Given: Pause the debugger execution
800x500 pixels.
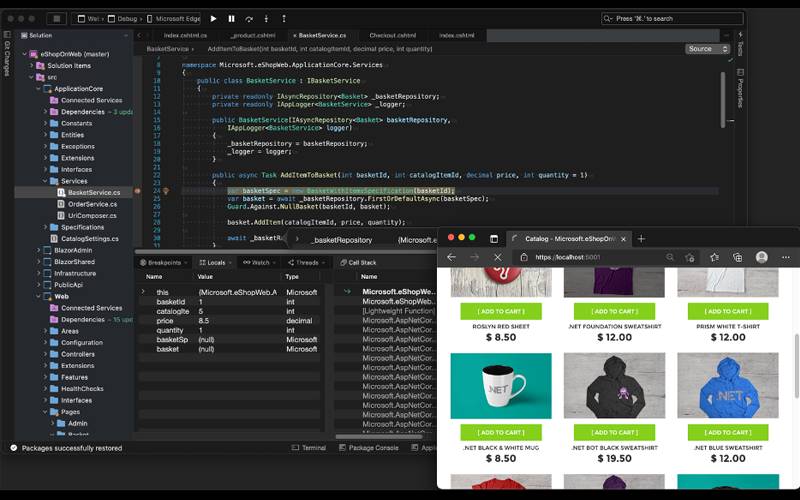Looking at the screenshot, I should pyautogui.click(x=232, y=18).
